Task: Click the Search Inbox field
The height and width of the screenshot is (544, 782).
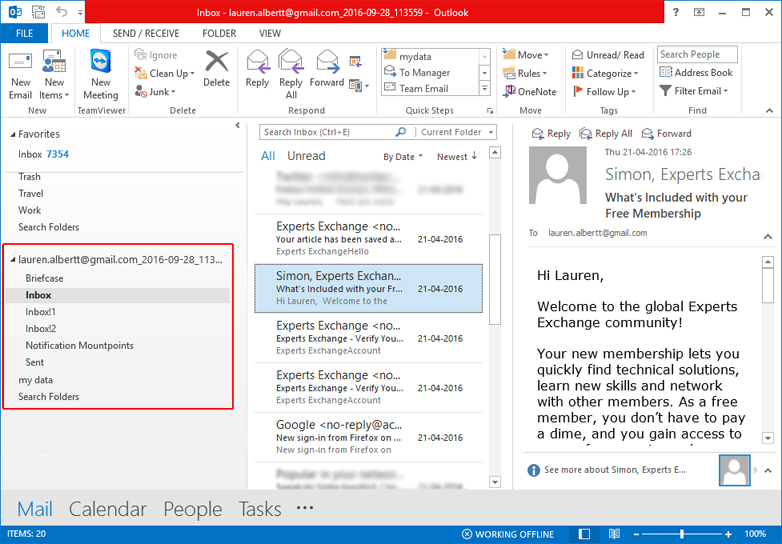Action: tap(328, 132)
